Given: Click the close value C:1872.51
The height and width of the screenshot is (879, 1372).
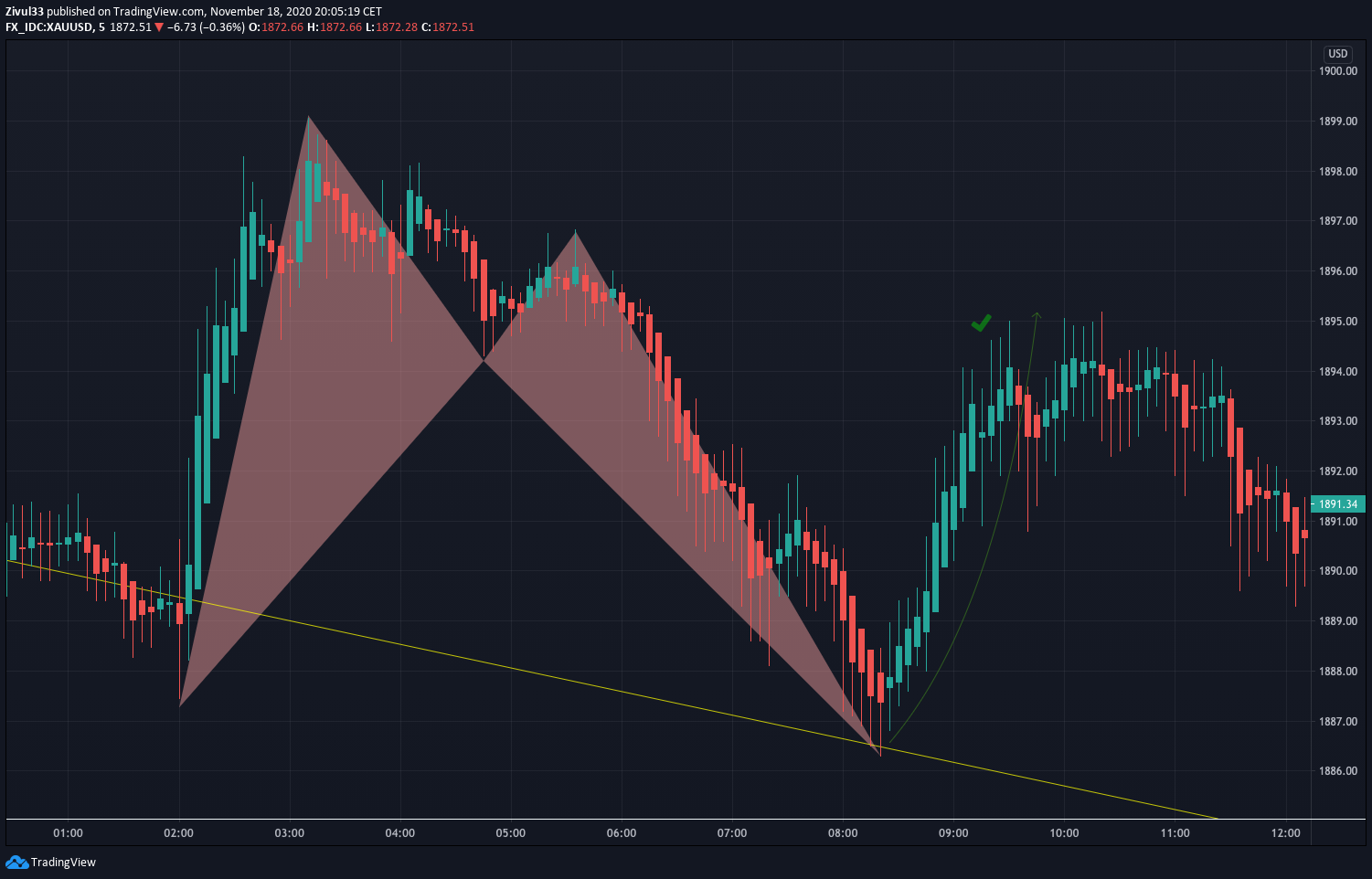Looking at the screenshot, I should [x=448, y=27].
